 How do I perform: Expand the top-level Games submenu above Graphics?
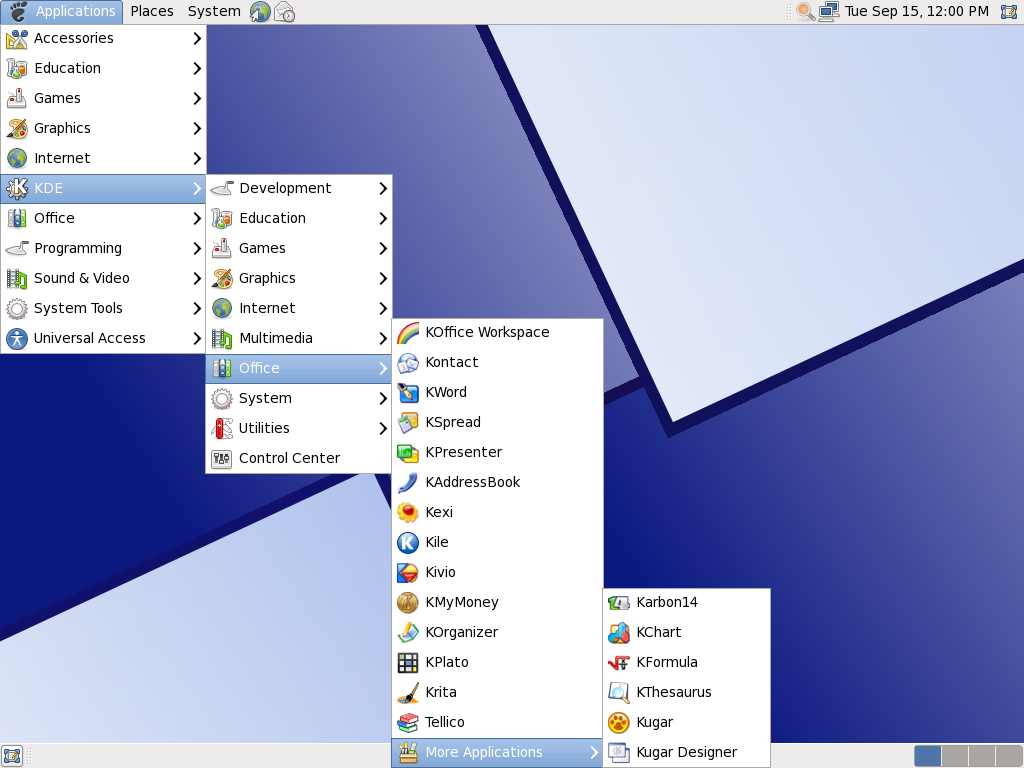103,99
